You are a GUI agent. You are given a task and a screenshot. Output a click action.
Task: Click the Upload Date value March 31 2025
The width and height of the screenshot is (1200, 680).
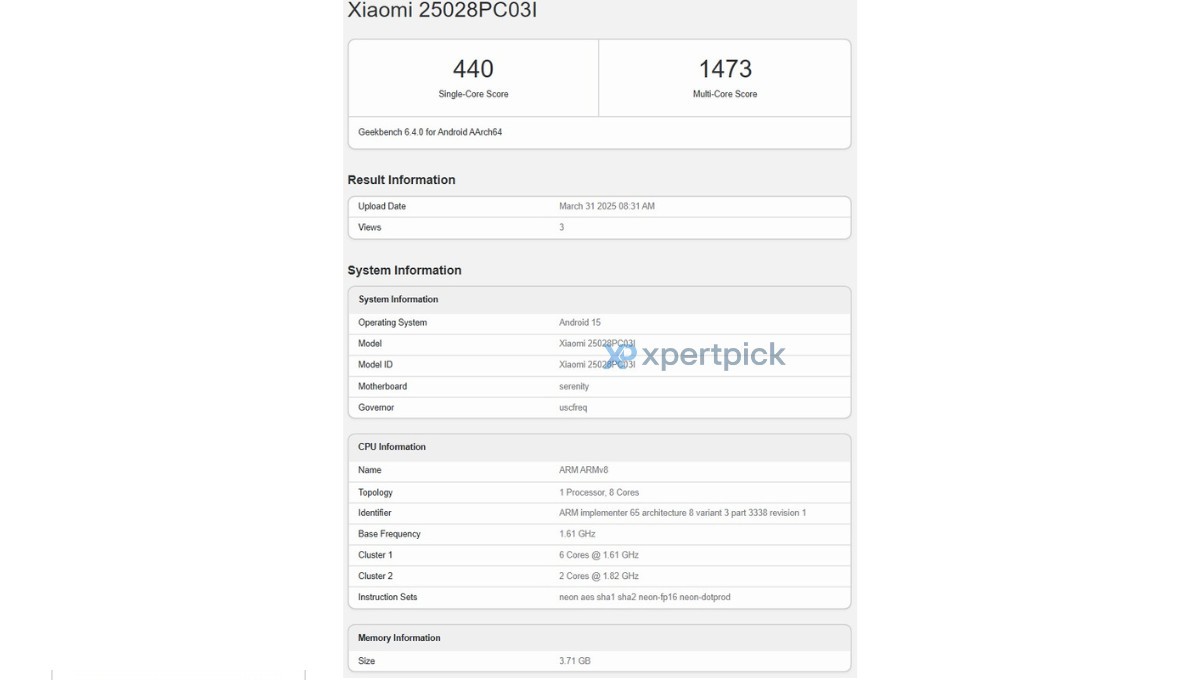[x=607, y=207]
